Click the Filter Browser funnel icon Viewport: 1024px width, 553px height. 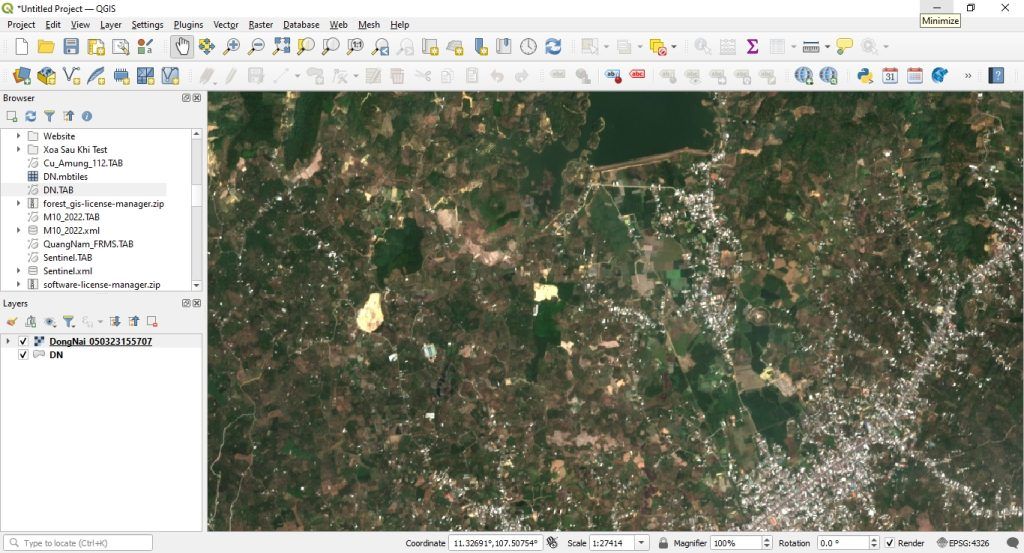coord(49,116)
